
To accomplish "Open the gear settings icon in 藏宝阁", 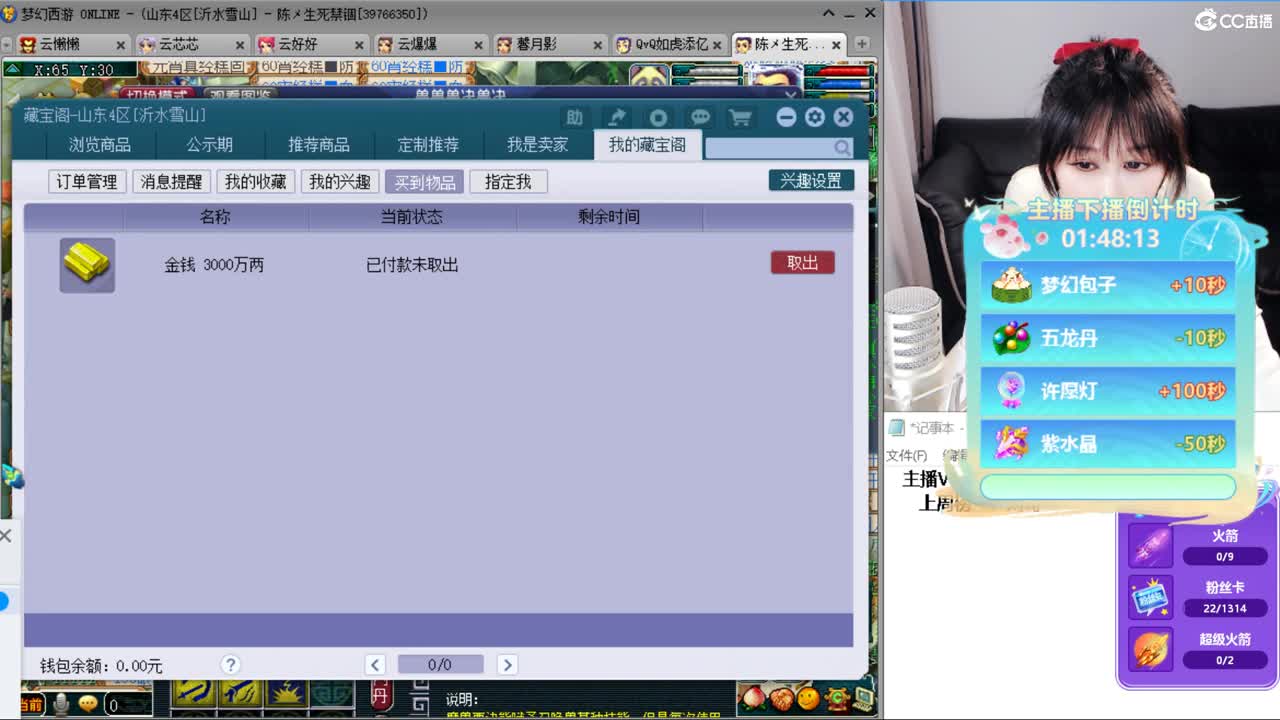I will (x=815, y=117).
